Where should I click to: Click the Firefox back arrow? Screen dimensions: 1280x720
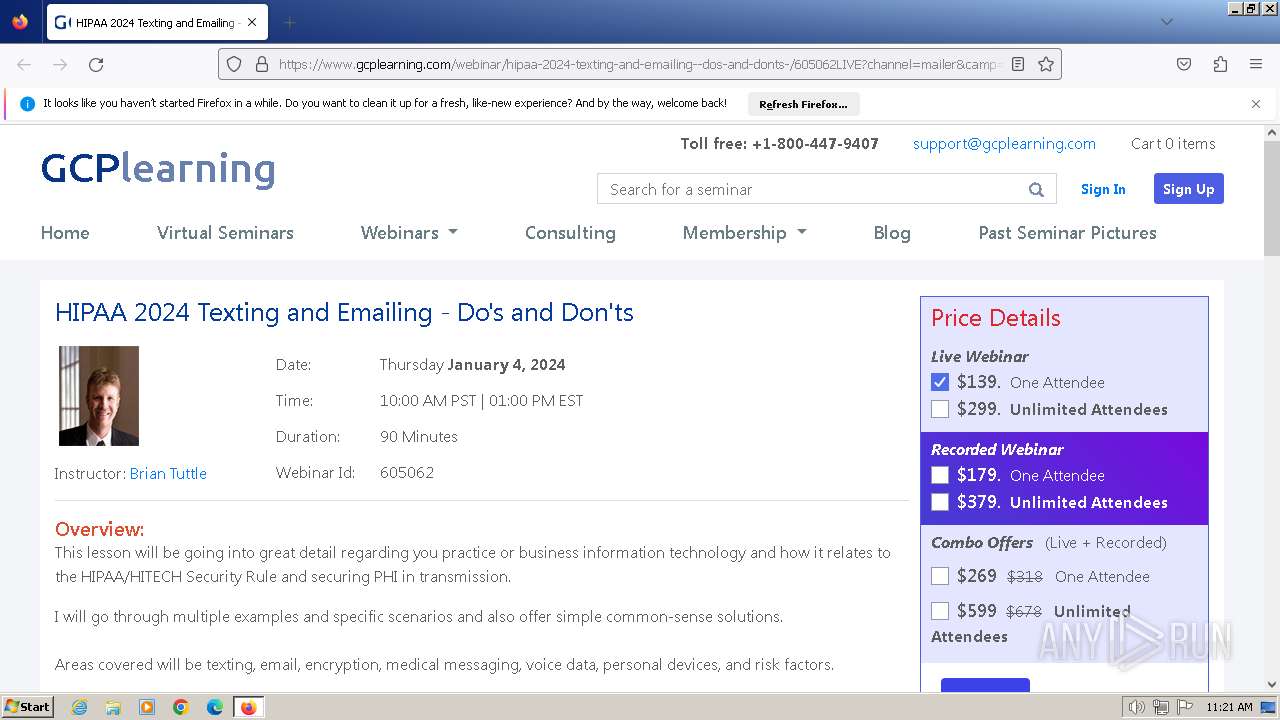point(24,64)
